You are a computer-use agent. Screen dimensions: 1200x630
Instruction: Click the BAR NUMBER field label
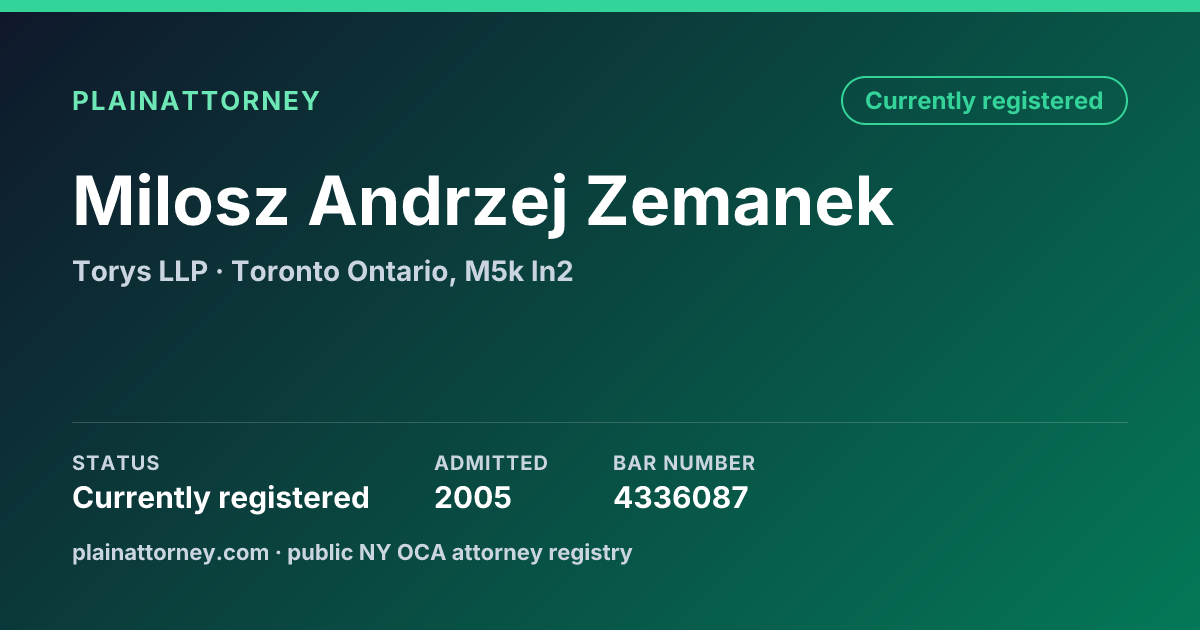(684, 463)
